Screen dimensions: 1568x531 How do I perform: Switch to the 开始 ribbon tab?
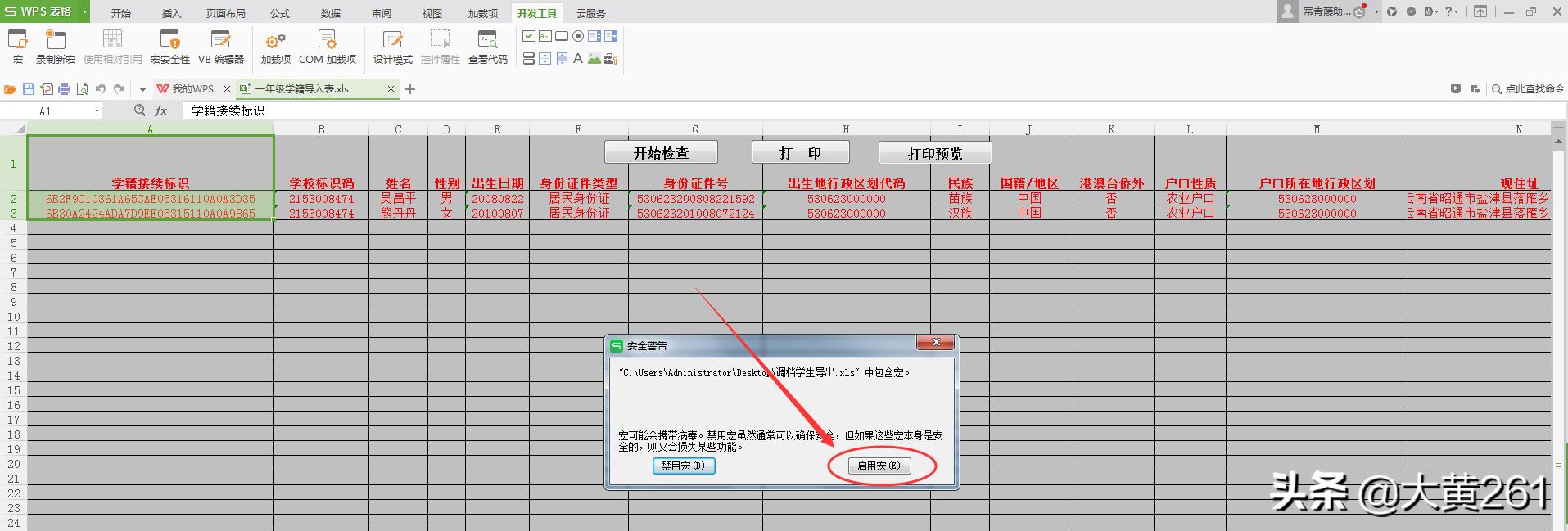[x=121, y=13]
